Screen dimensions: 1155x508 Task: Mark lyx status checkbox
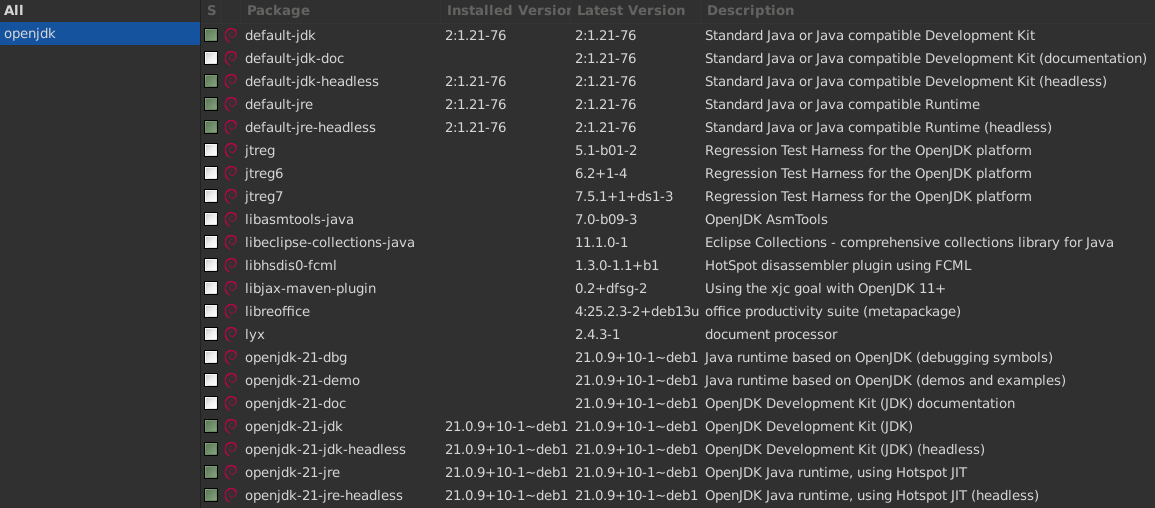pos(211,334)
